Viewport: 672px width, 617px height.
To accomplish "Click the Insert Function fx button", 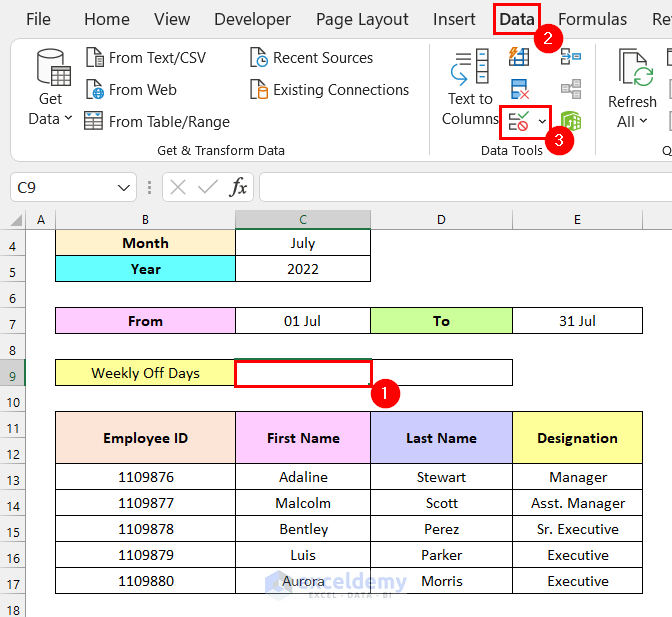I will pos(238,187).
